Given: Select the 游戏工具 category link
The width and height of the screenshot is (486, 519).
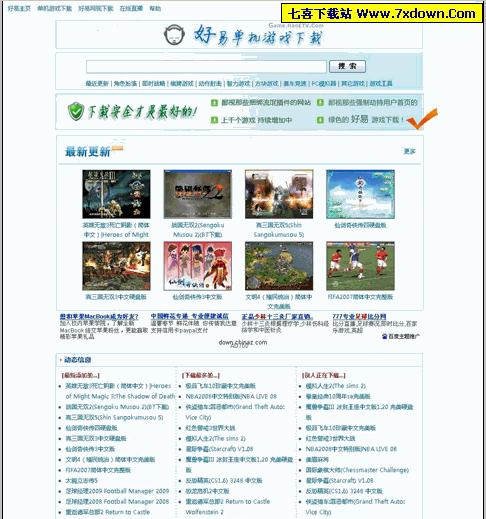Looking at the screenshot, I should click(x=381, y=83).
